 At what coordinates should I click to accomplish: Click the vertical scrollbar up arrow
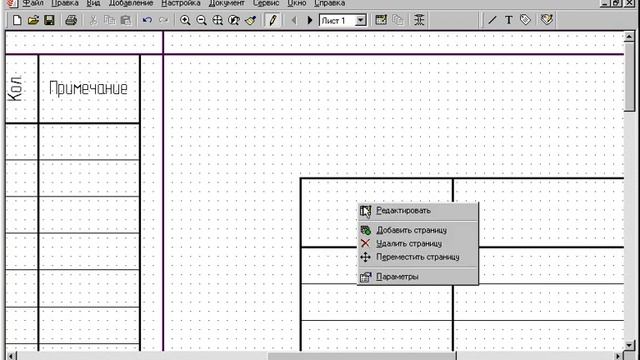click(629, 36)
